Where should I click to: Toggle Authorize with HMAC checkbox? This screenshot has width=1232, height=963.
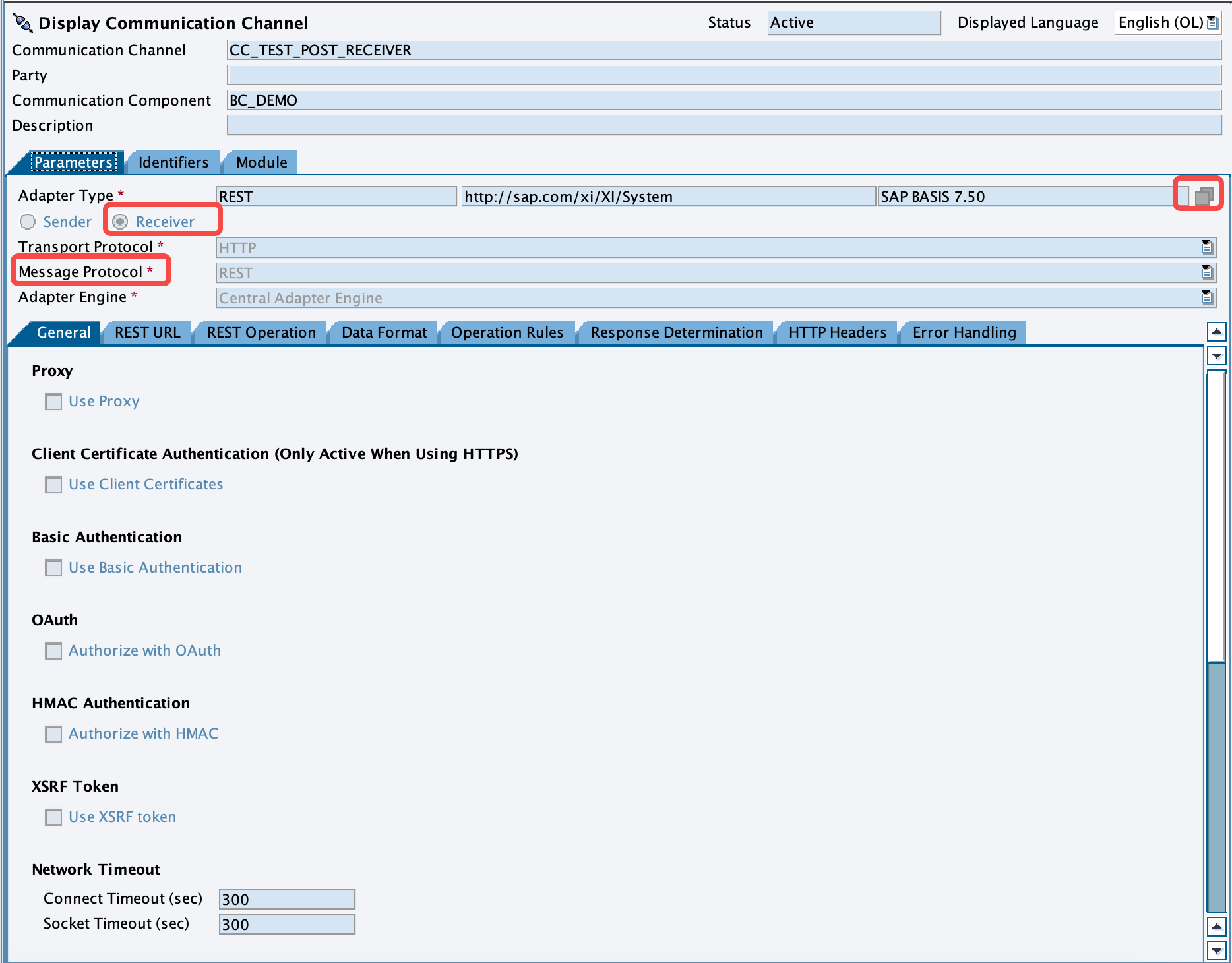pyautogui.click(x=53, y=734)
